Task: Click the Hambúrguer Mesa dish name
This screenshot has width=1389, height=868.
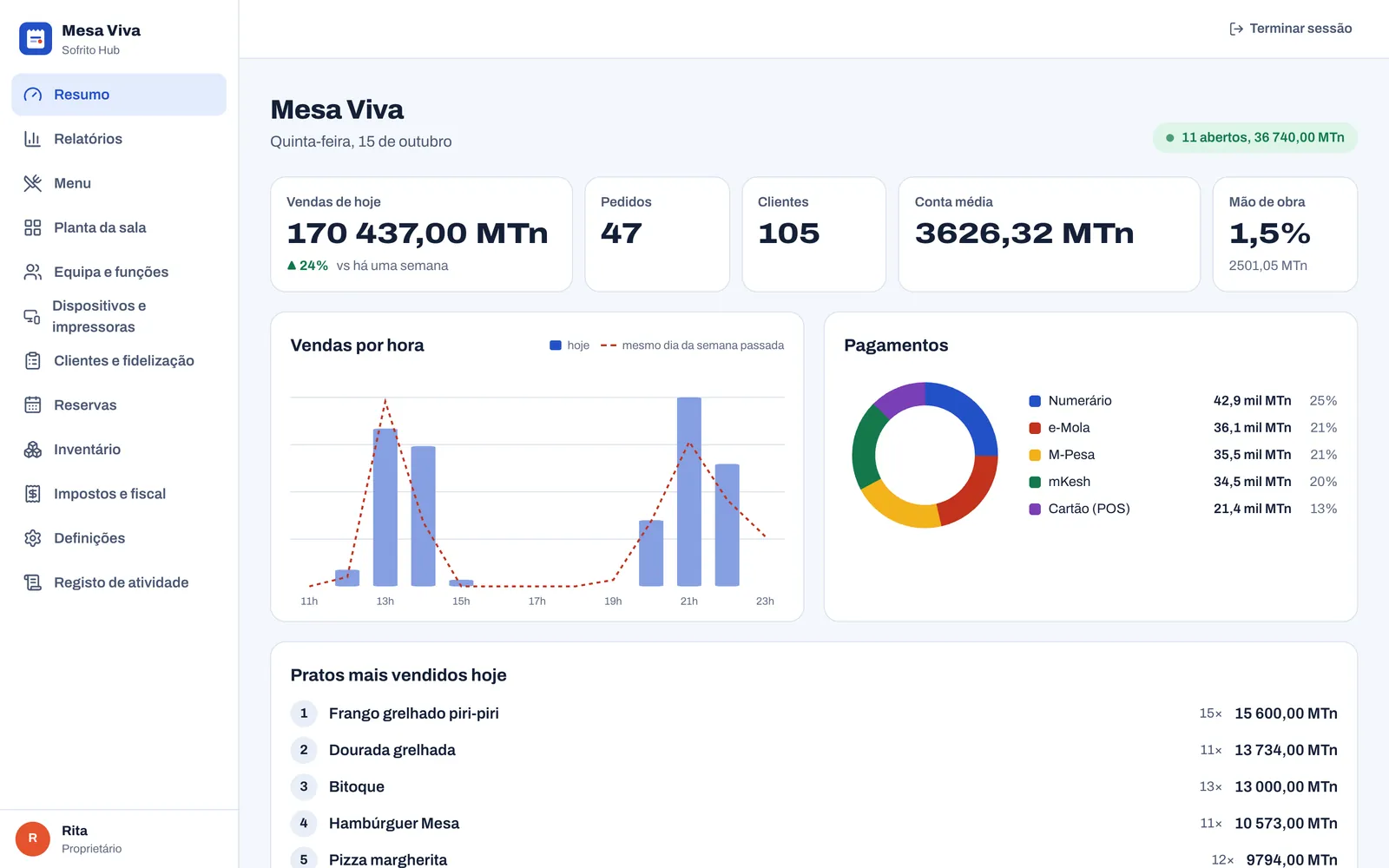Action: point(394,823)
